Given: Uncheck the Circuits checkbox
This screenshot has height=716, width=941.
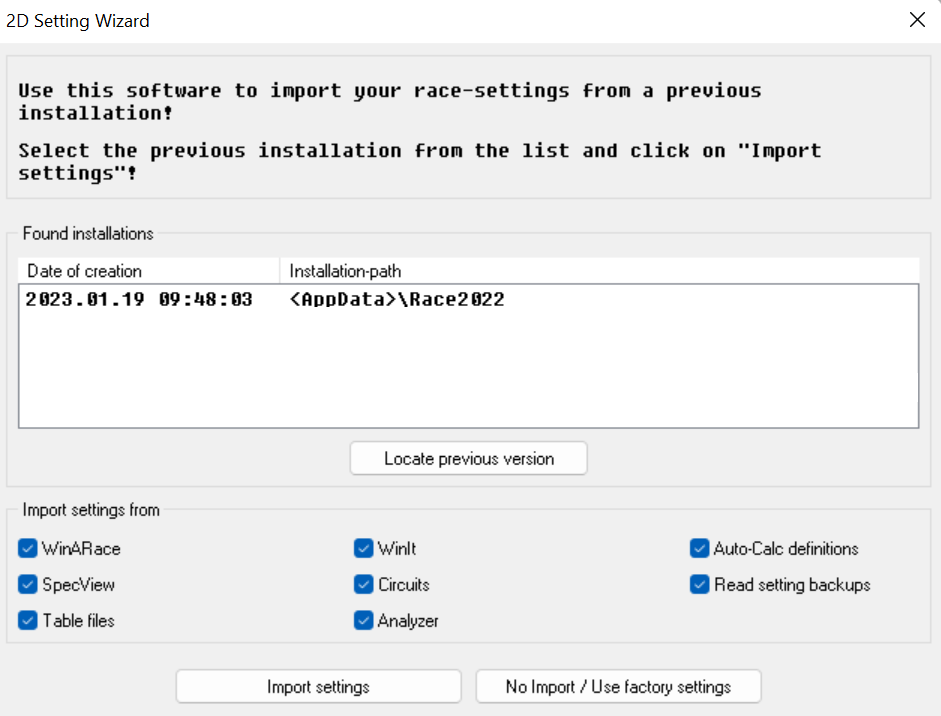Looking at the screenshot, I should tap(364, 585).
